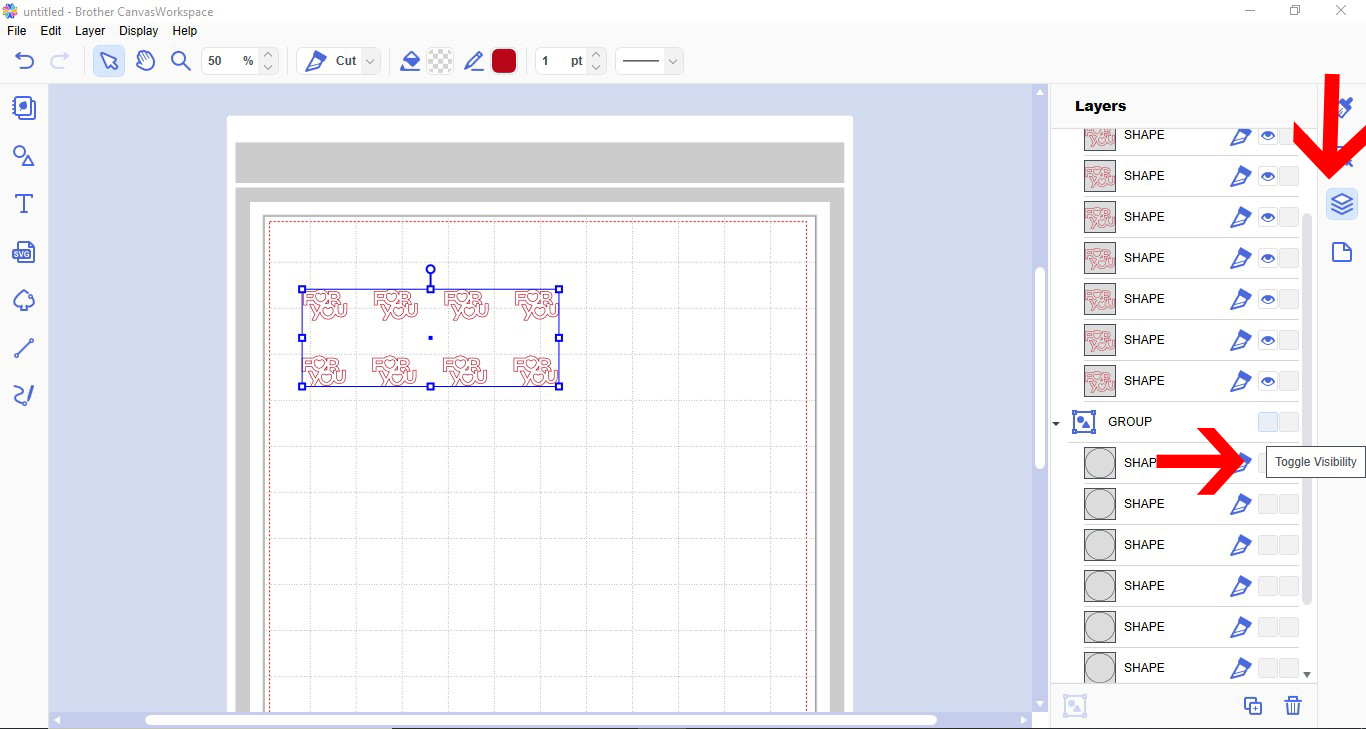Select the arrow Selection tool
Image resolution: width=1366 pixels, height=729 pixels.
pos(109,61)
